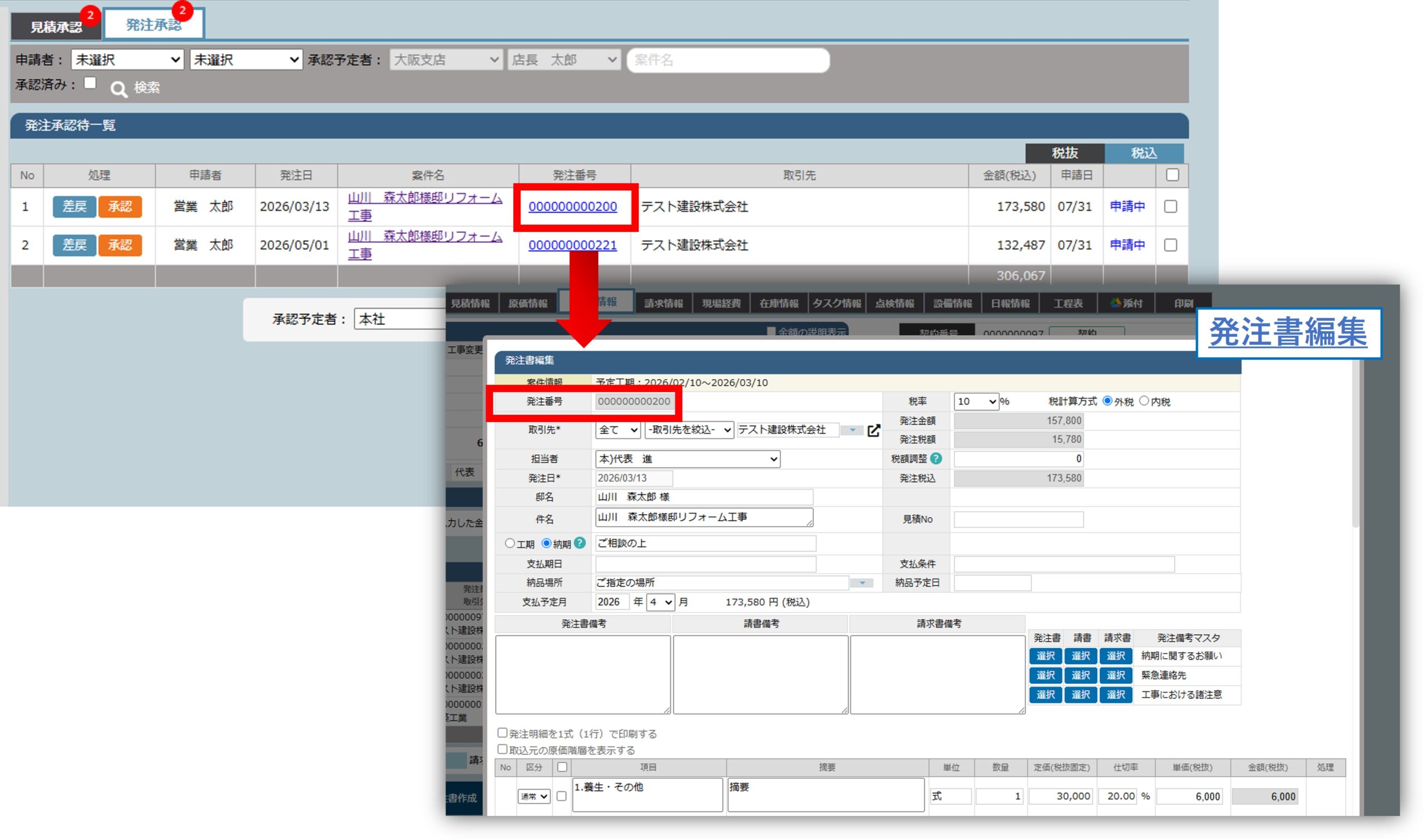The width and height of the screenshot is (1424, 840).
Task: Click the help icon beside 納期
Action: click(579, 543)
